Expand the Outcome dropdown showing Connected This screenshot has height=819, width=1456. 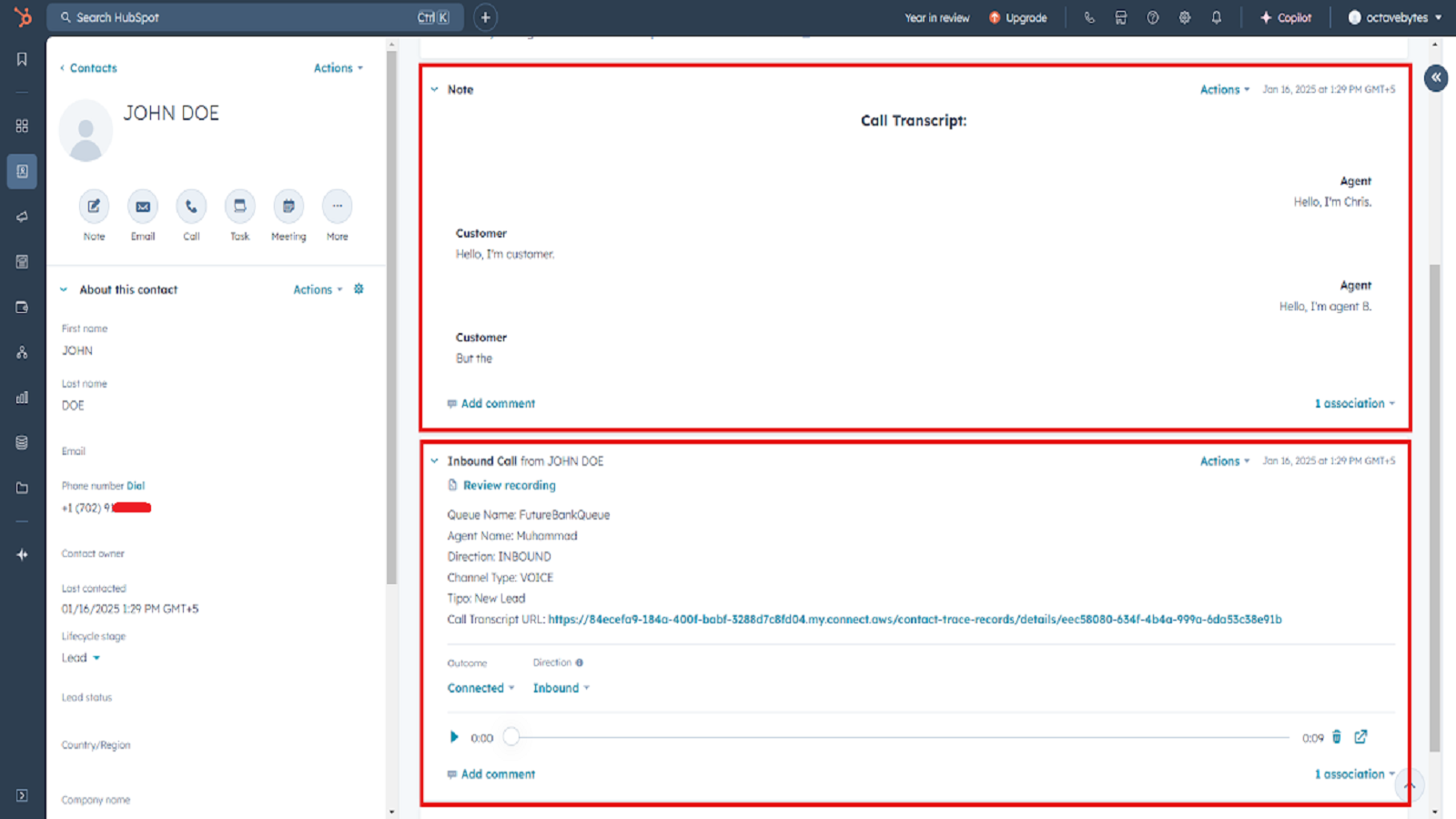480,688
